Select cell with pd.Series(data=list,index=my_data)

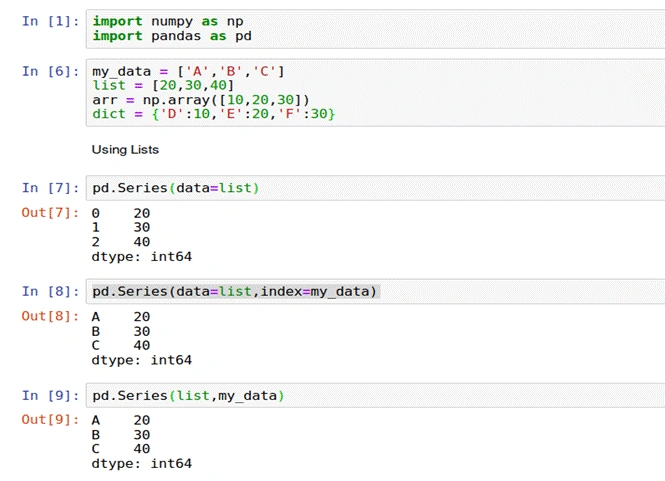(375, 291)
